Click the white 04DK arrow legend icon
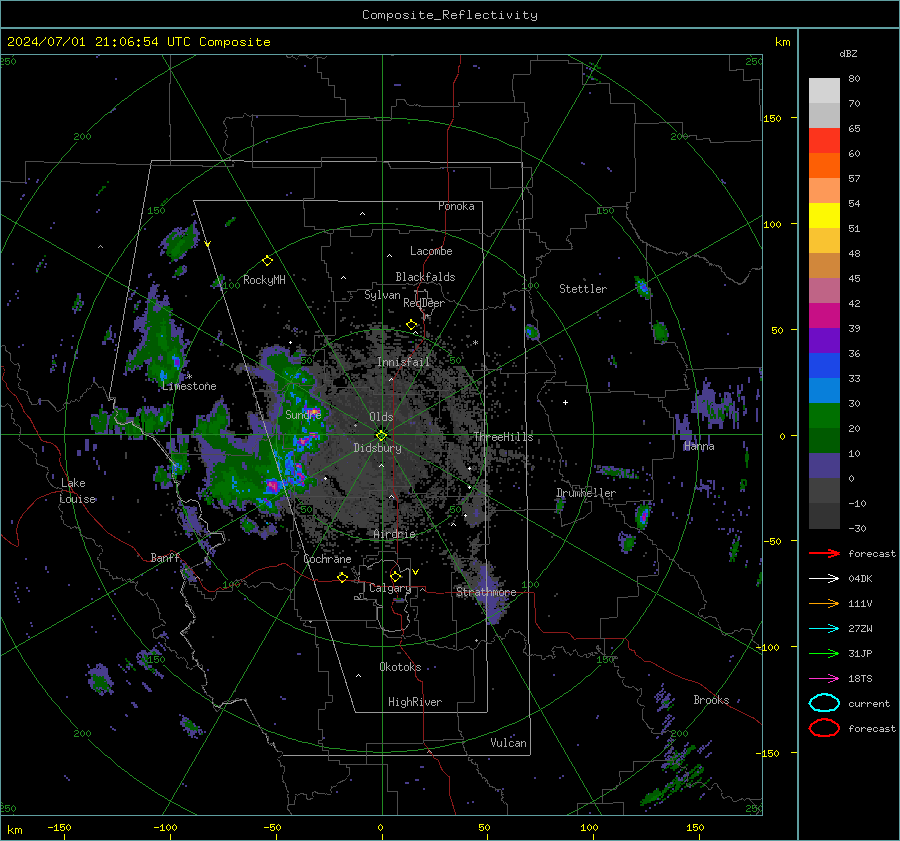The width and height of the screenshot is (900, 841). 824,579
